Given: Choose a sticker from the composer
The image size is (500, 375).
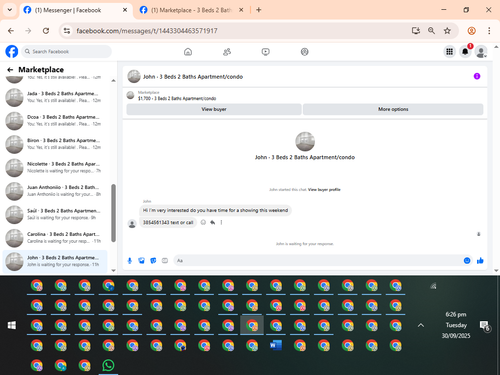Looking at the screenshot, I should tap(153, 261).
